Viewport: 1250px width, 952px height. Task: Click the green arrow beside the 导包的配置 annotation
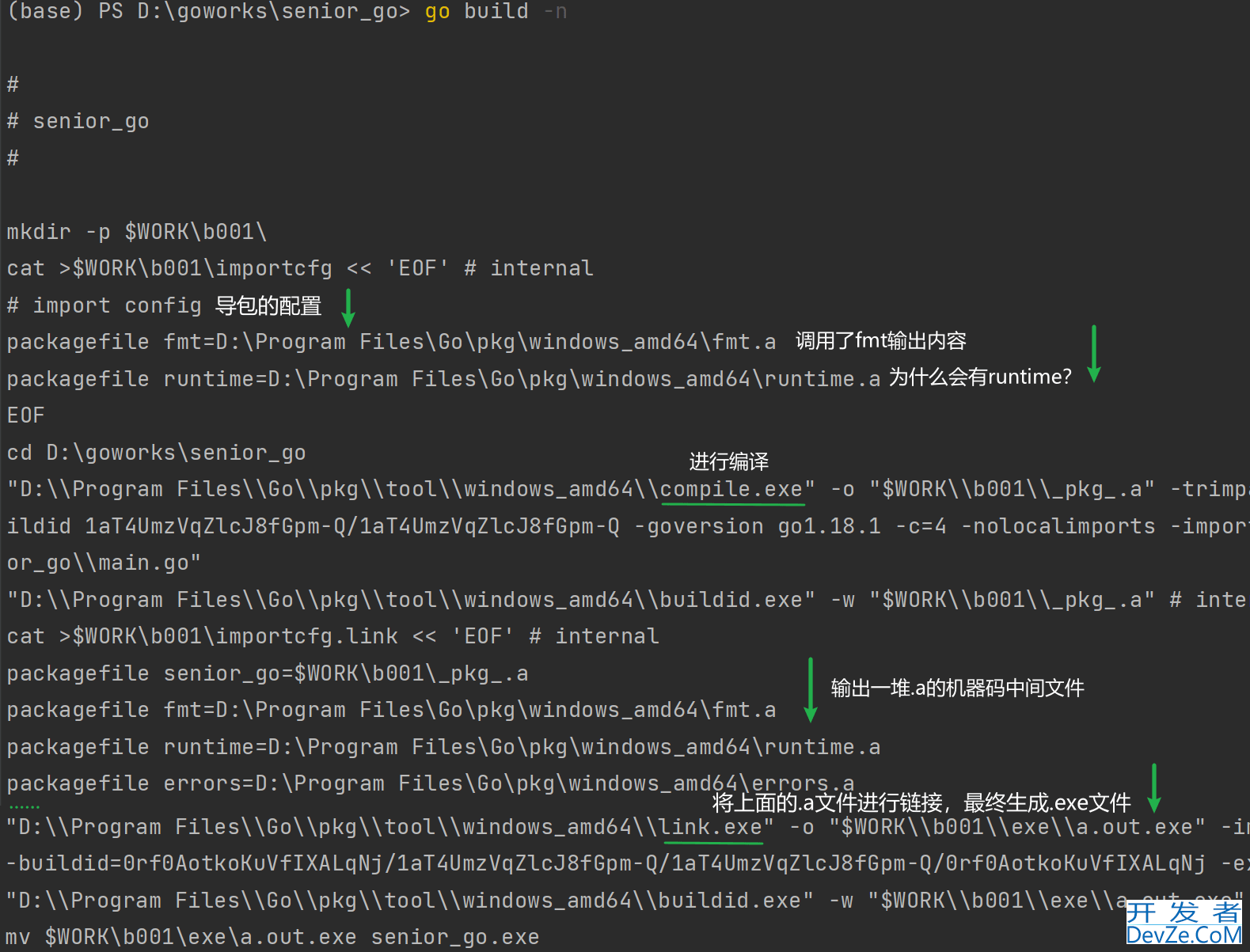point(348,308)
